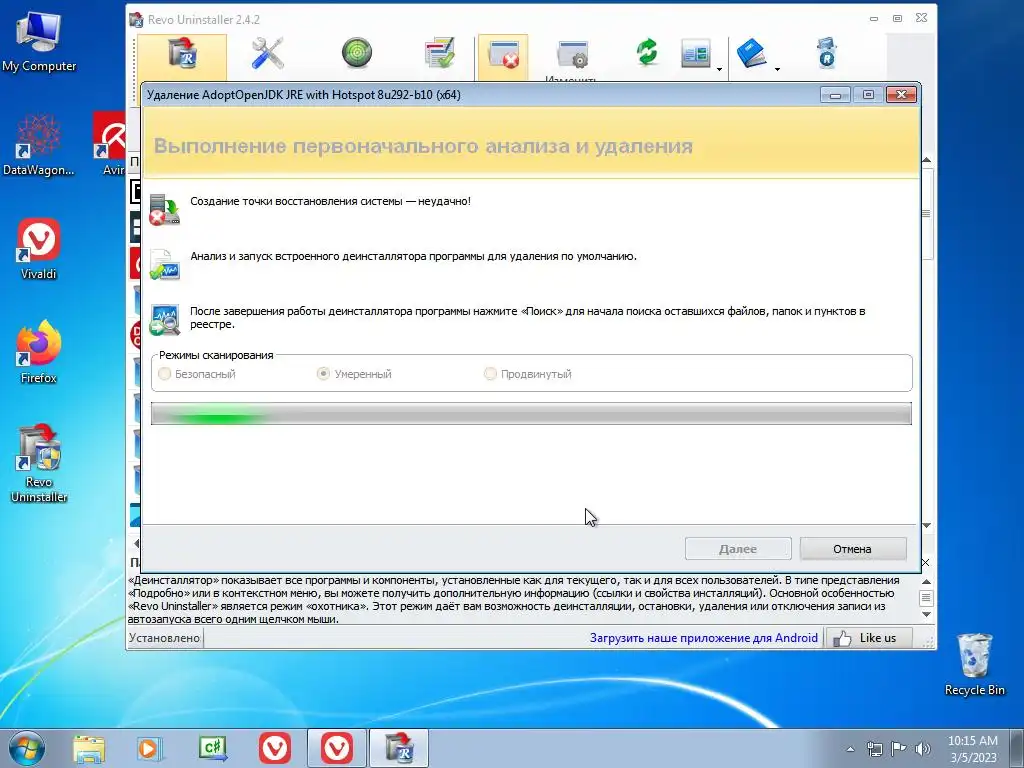Click the Uninstall window-with-red-X toolbar icon
This screenshot has width=1024, height=768.
[x=503, y=56]
